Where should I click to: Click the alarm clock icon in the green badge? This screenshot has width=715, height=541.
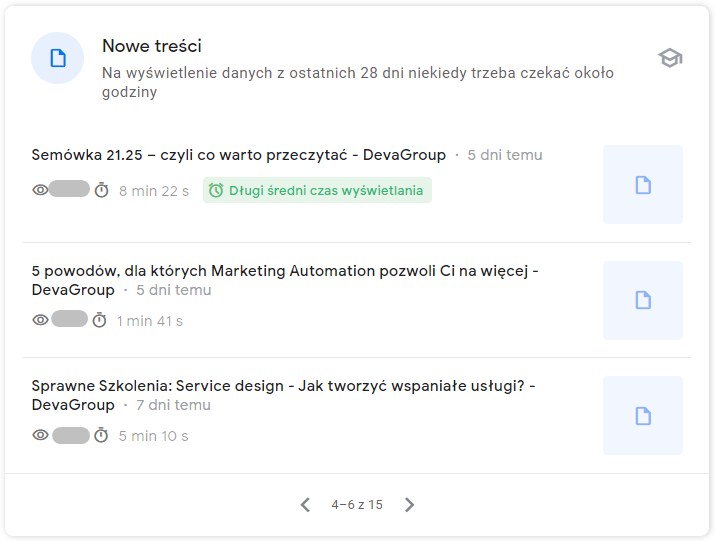216,190
